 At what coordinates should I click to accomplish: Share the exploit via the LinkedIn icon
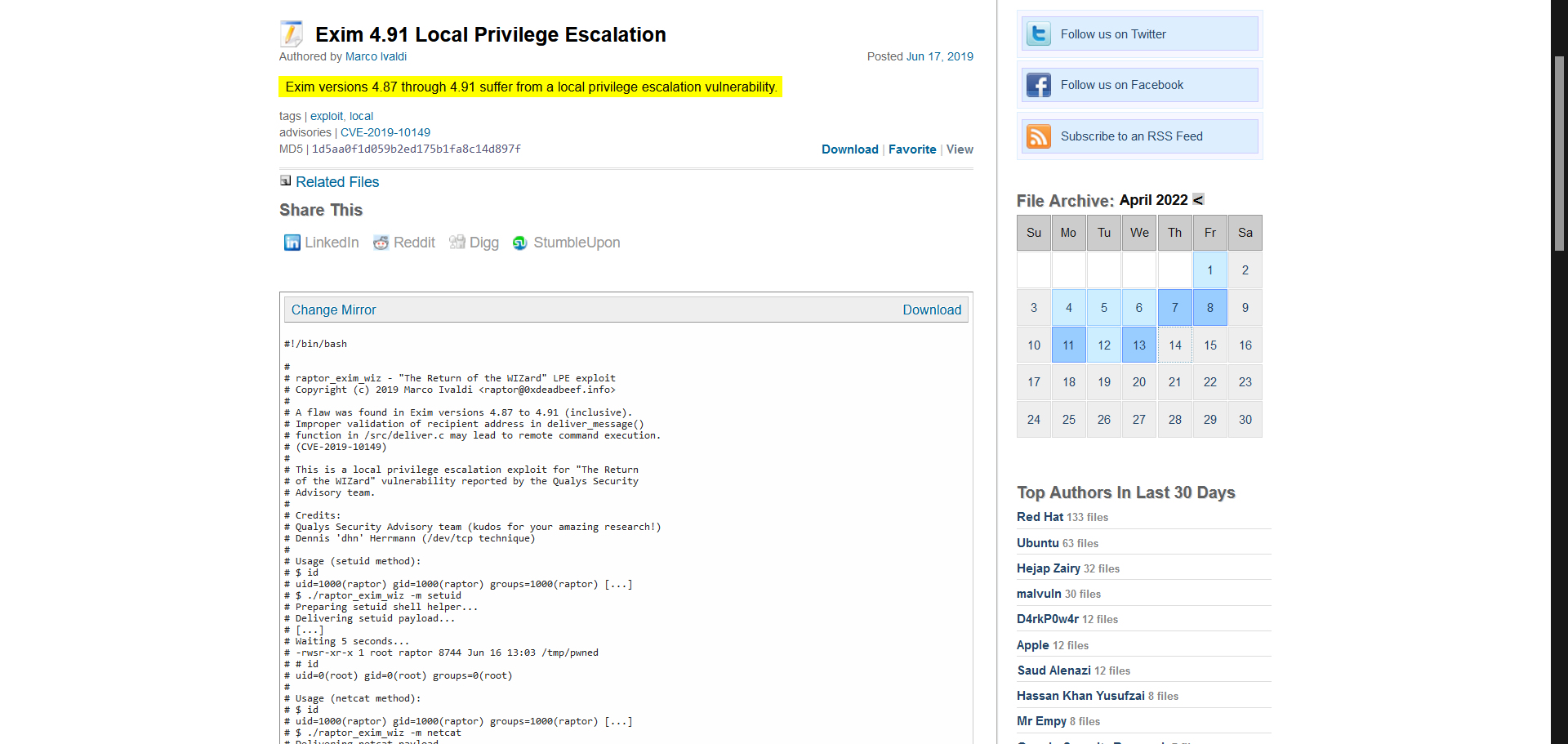pos(292,243)
